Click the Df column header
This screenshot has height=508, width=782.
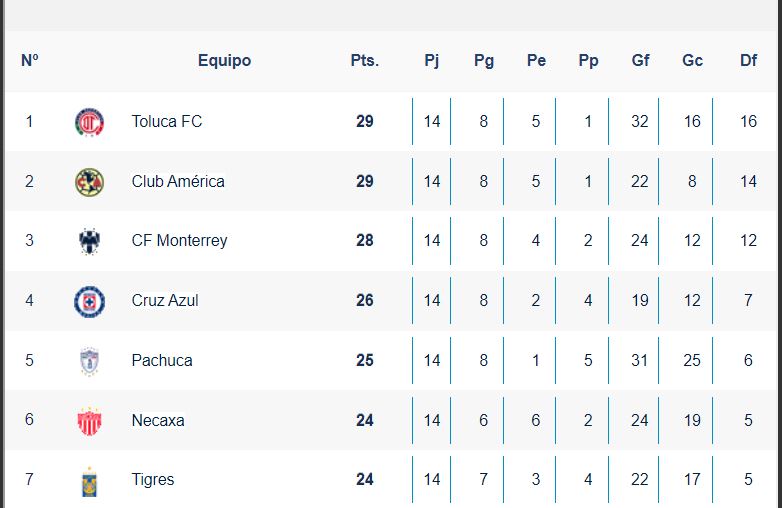click(748, 61)
